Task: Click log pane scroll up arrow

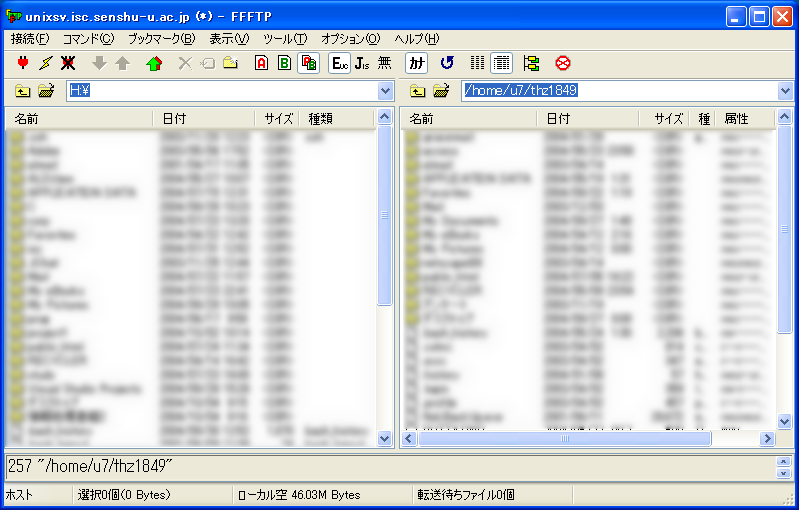Action: 784,462
